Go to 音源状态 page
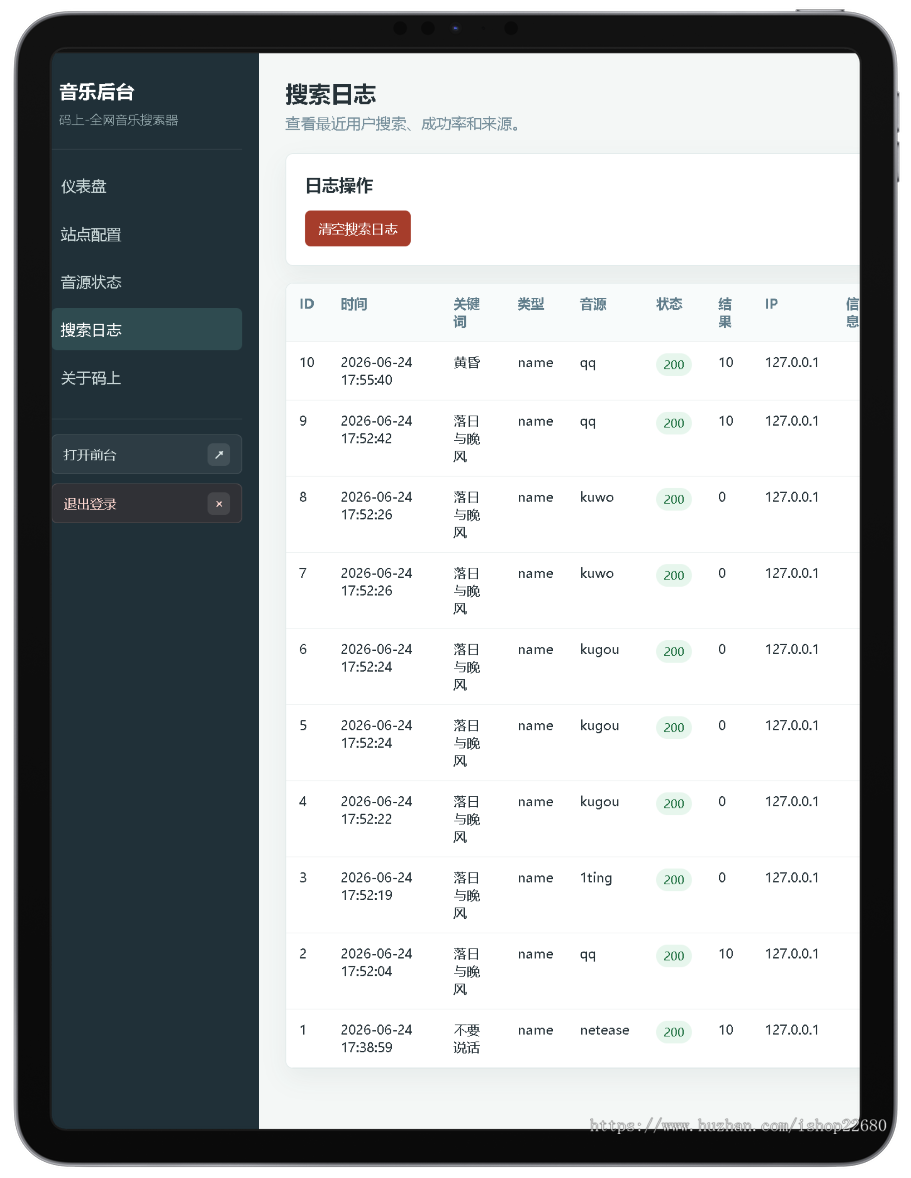 pyautogui.click(x=147, y=282)
